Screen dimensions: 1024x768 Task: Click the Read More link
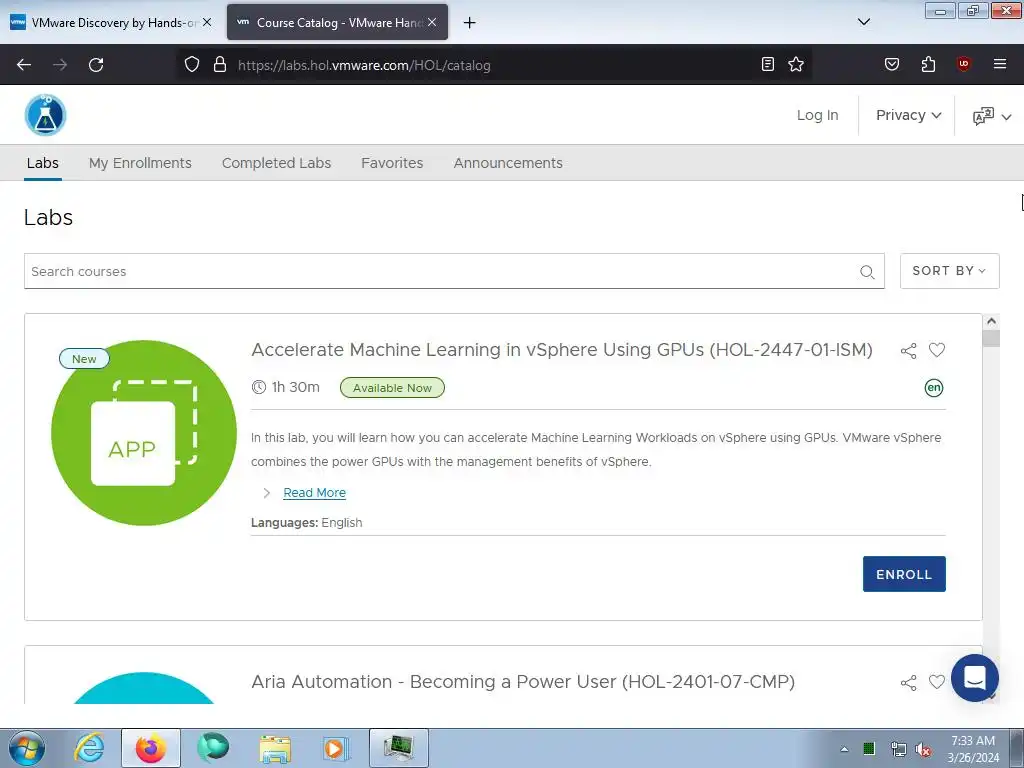[x=314, y=493]
